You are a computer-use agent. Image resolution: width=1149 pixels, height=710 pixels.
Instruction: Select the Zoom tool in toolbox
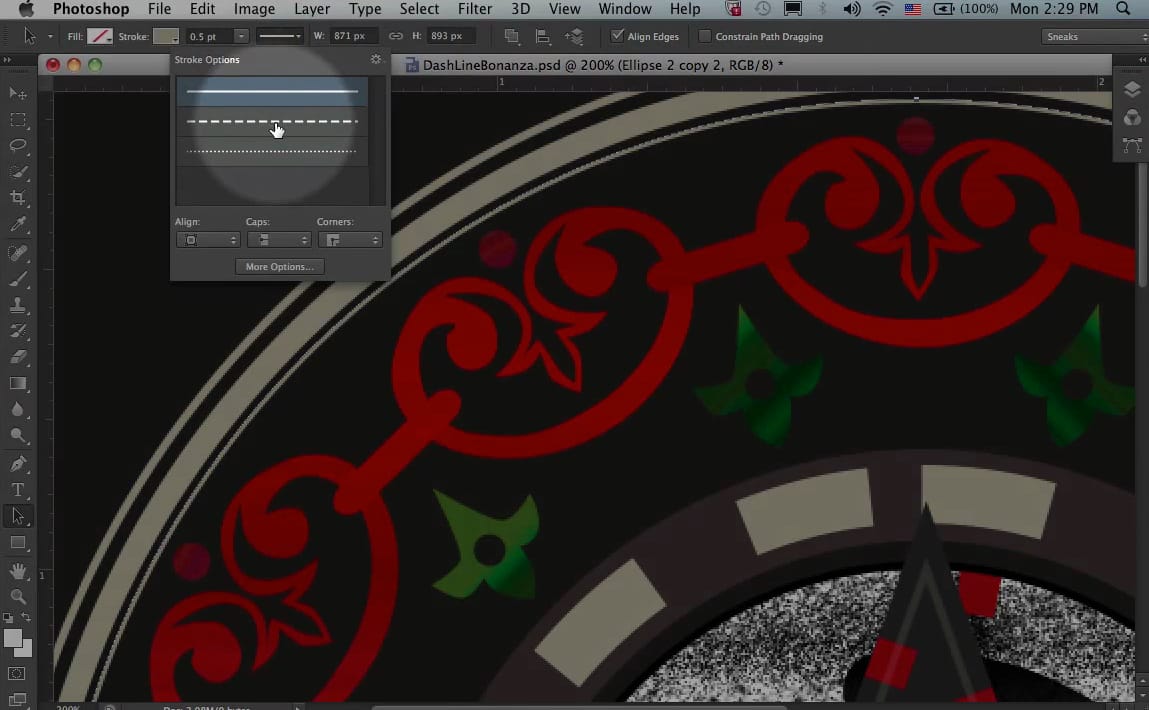pyautogui.click(x=18, y=596)
